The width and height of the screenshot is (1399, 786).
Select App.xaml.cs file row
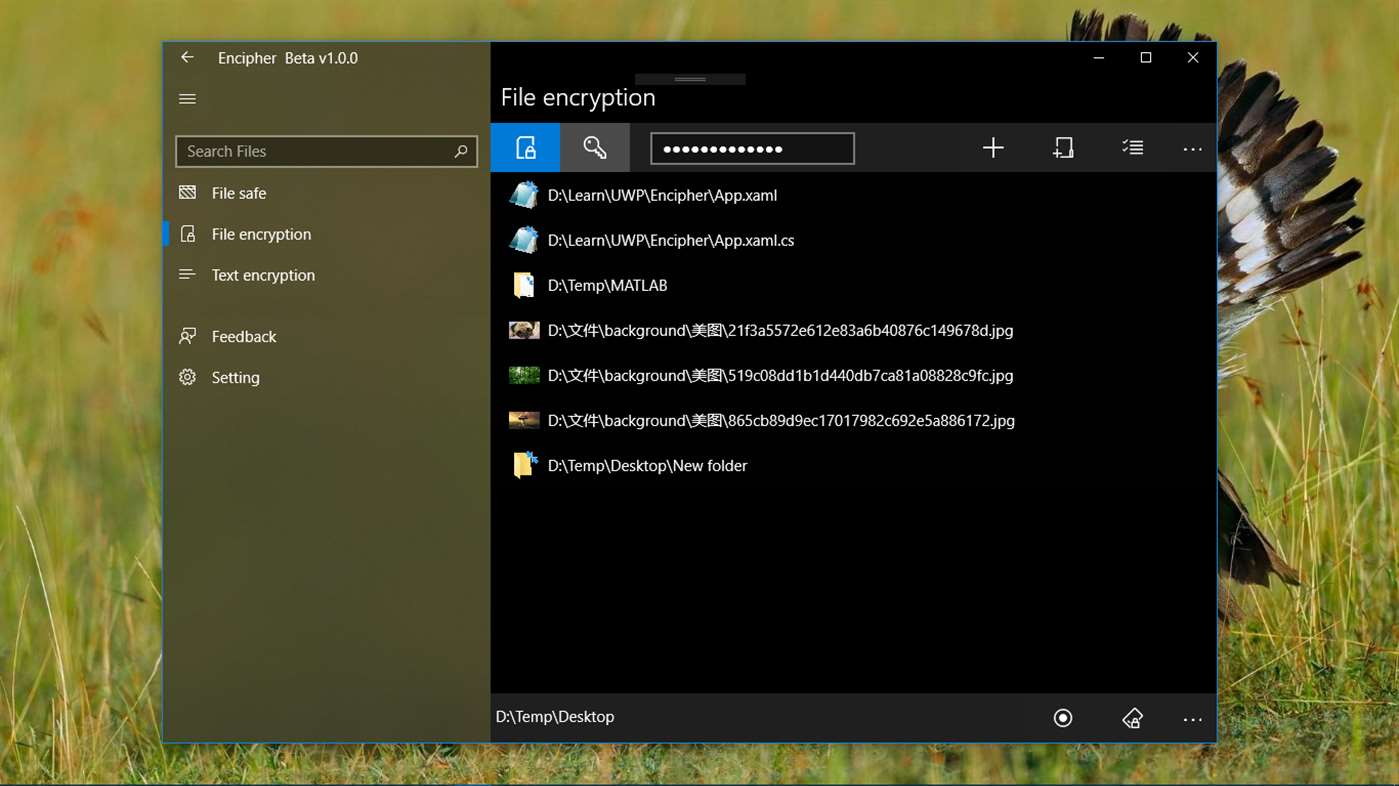point(853,240)
